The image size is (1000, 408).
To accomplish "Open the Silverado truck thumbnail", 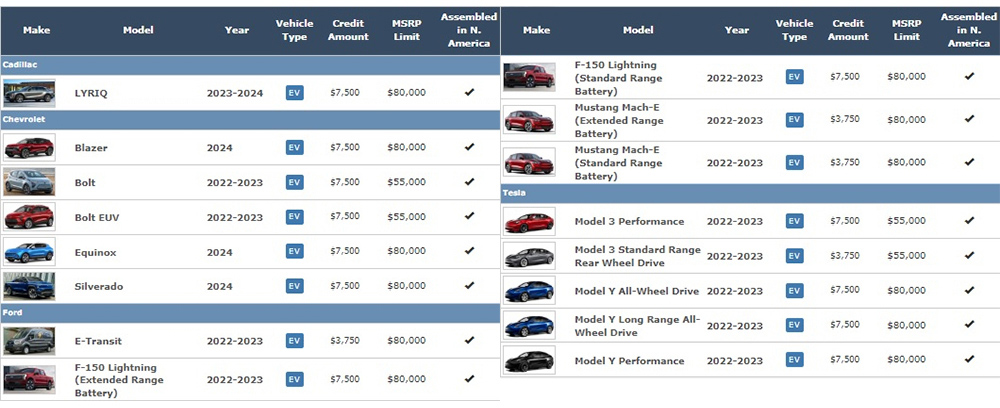I will (x=29, y=286).
